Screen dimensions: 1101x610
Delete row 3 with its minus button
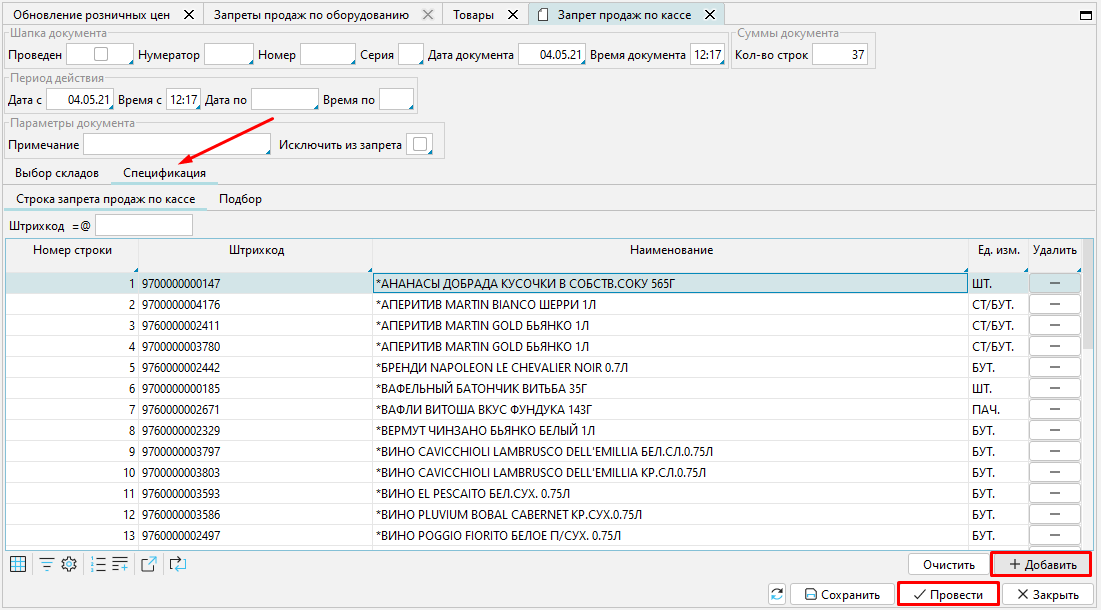(x=1054, y=325)
